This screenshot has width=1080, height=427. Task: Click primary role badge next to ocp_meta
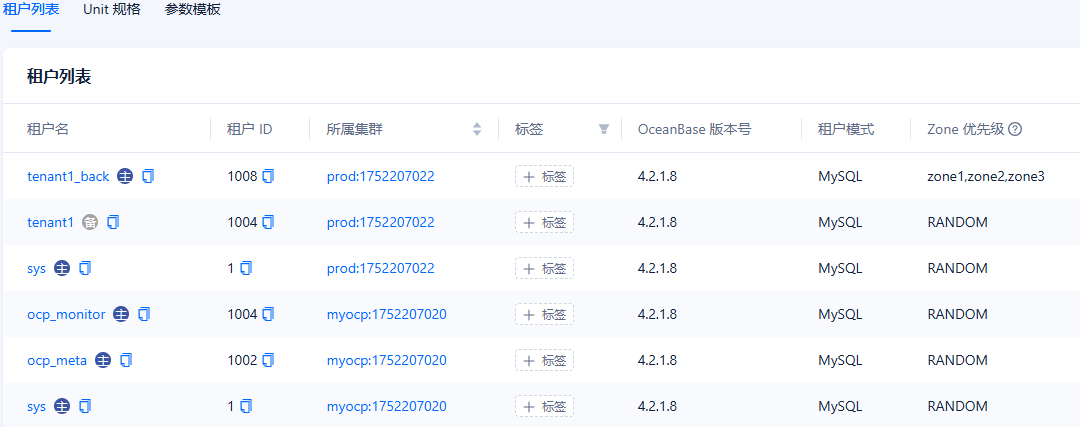point(103,360)
